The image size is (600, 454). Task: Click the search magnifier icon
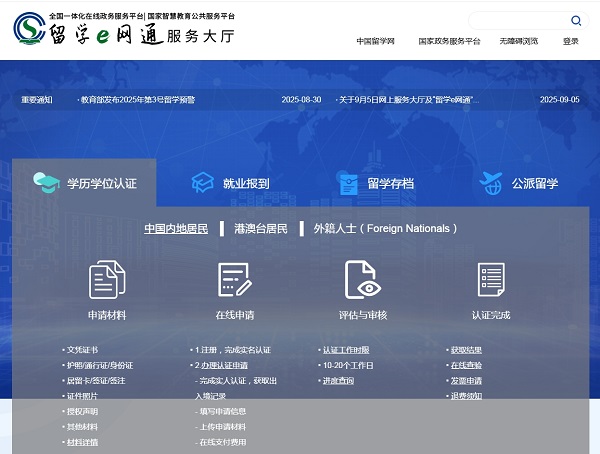pos(576,21)
